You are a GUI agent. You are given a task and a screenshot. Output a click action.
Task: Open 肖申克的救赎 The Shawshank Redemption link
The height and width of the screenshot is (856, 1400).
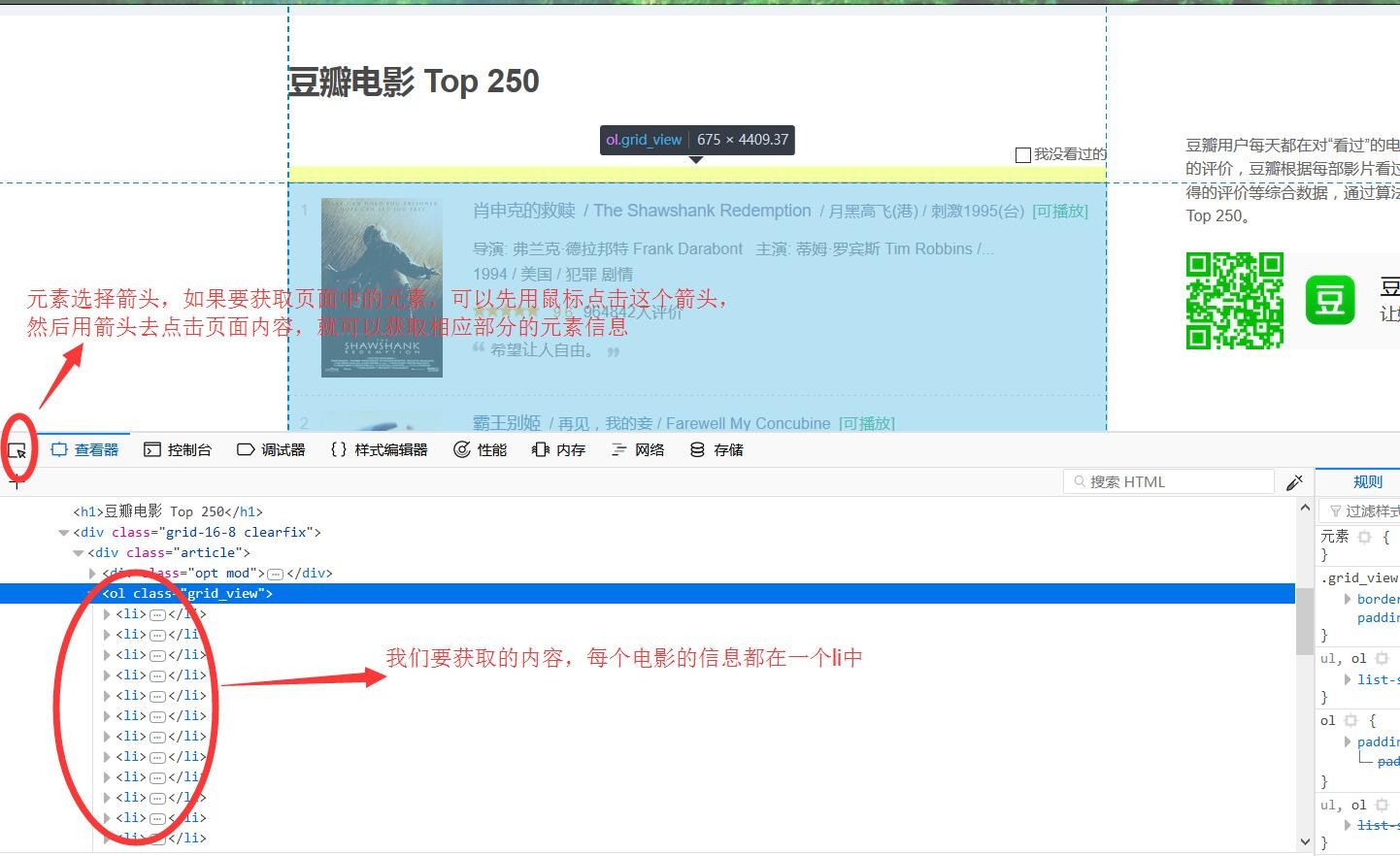[642, 211]
